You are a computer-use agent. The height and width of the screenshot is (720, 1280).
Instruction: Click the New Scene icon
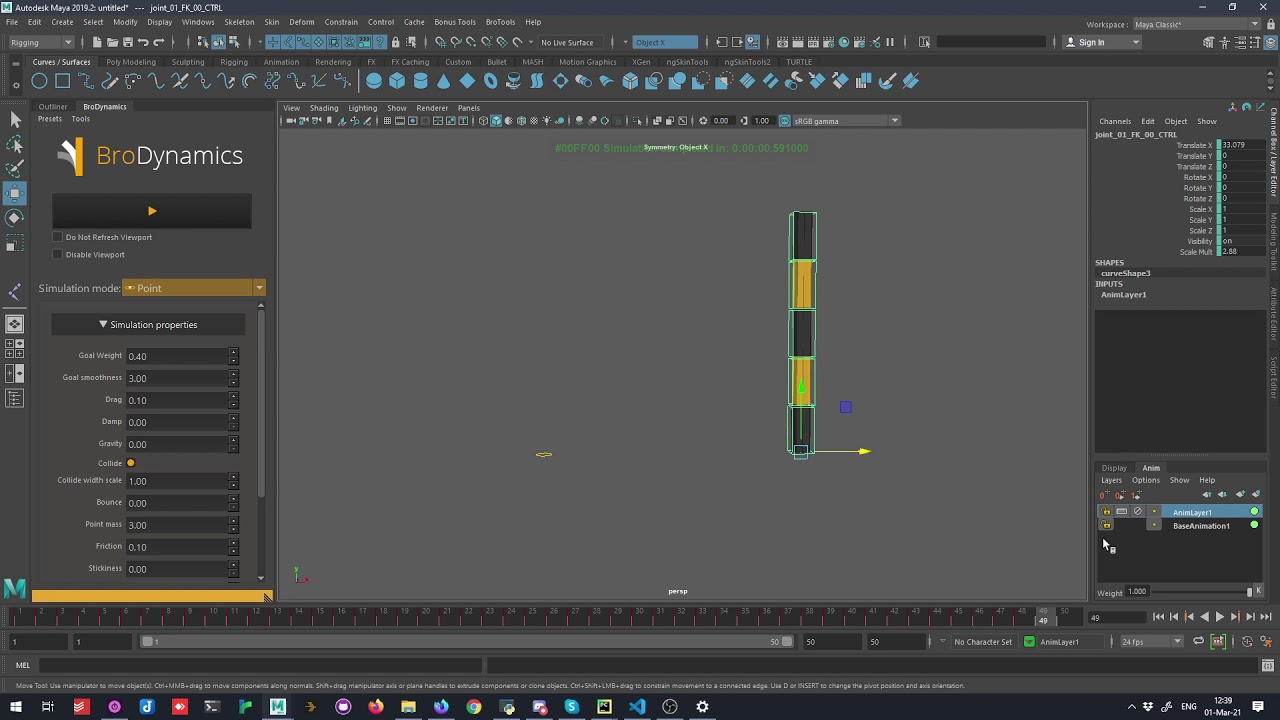(97, 42)
